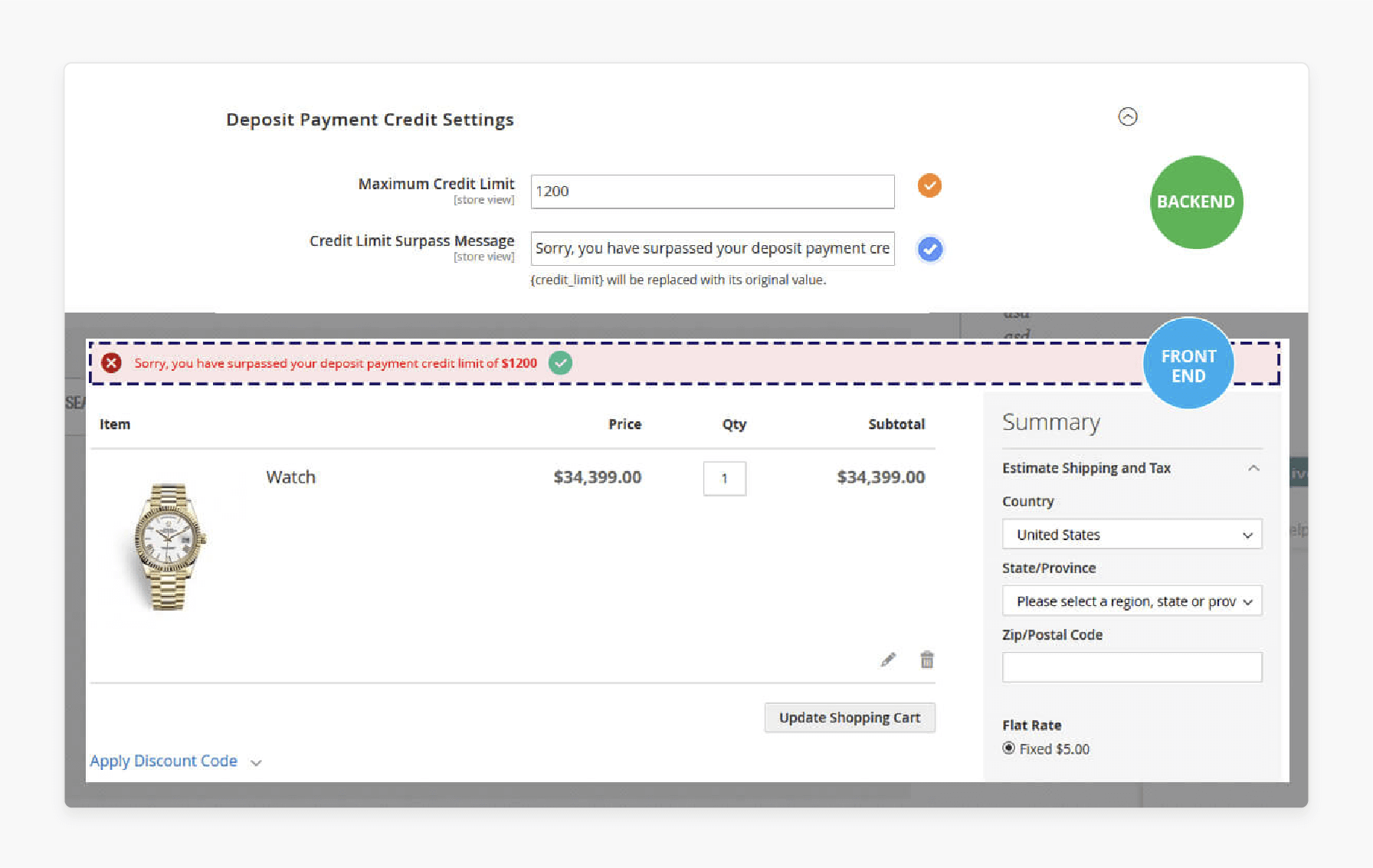Select the Fixed $5.00 flat rate radio
This screenshot has height=868, width=1373.
click(x=1008, y=748)
